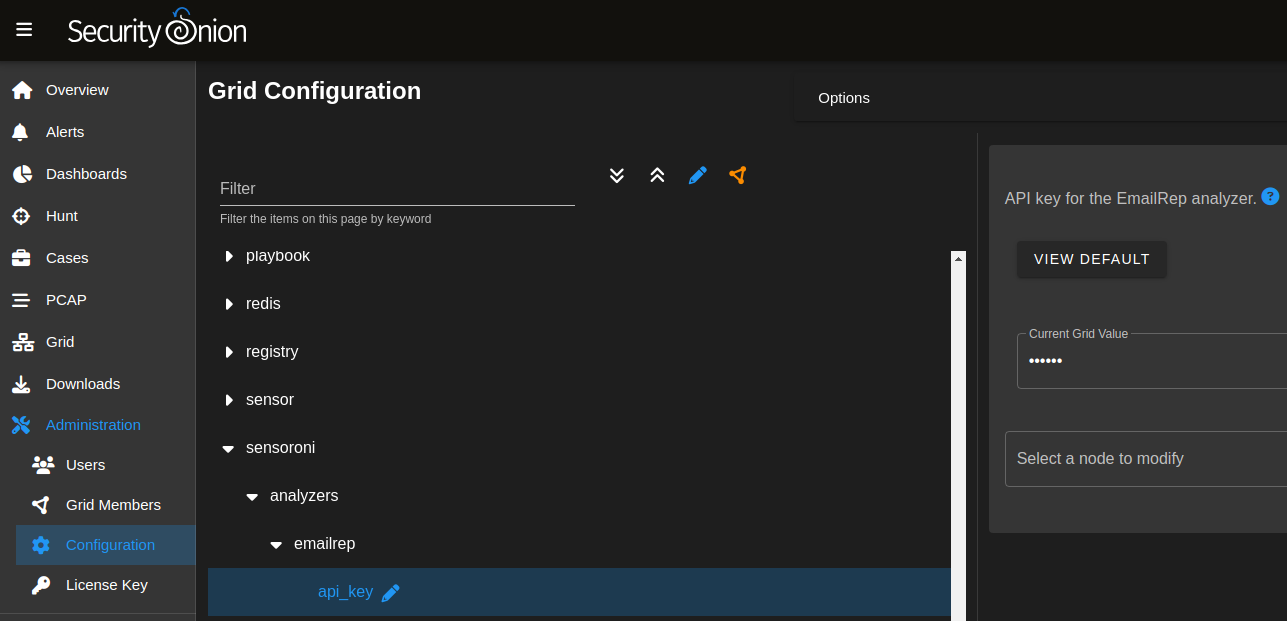
Task: Expand the playbook tree section
Action: click(x=228, y=255)
